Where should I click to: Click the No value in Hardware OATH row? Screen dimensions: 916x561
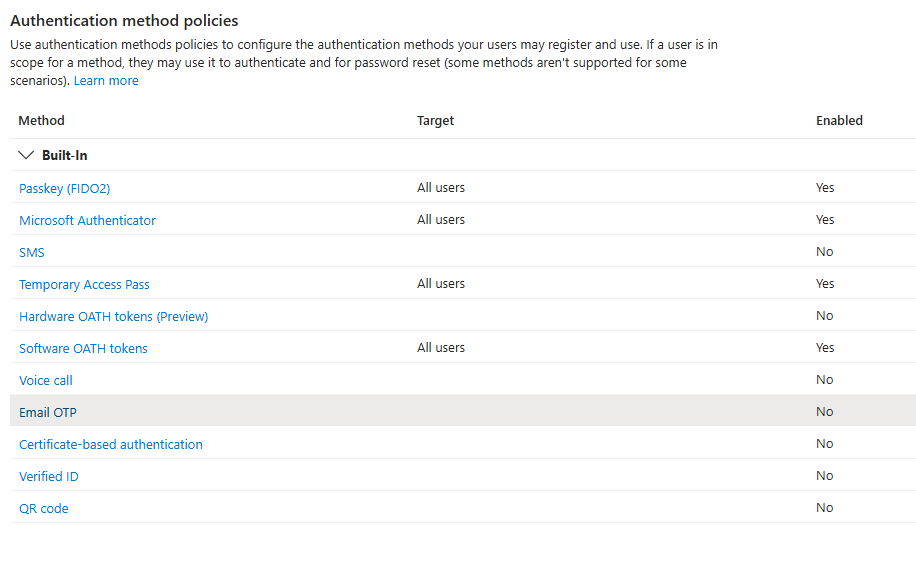click(x=824, y=316)
